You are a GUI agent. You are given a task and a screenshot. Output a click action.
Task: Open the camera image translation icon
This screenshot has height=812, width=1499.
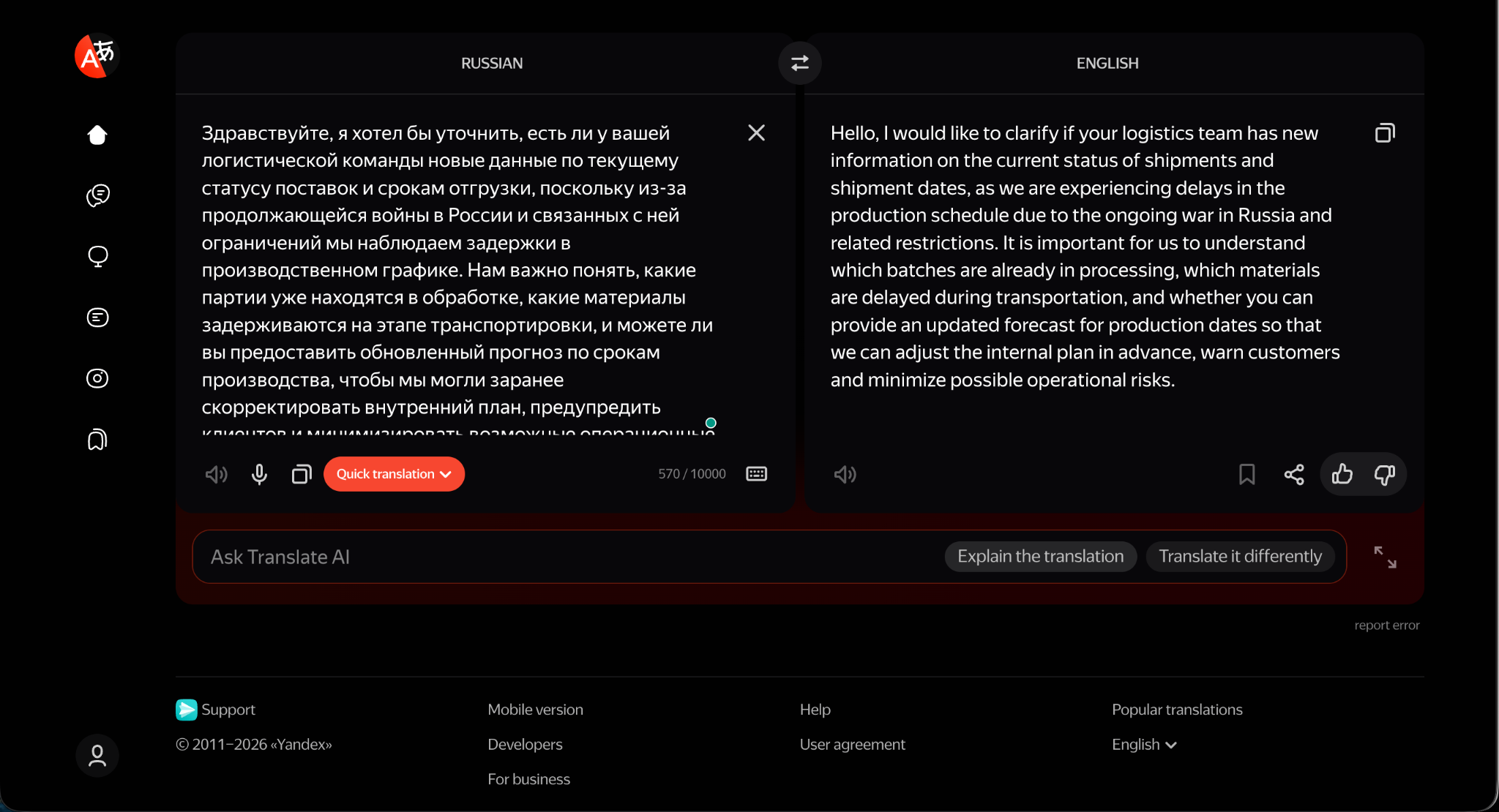point(97,378)
